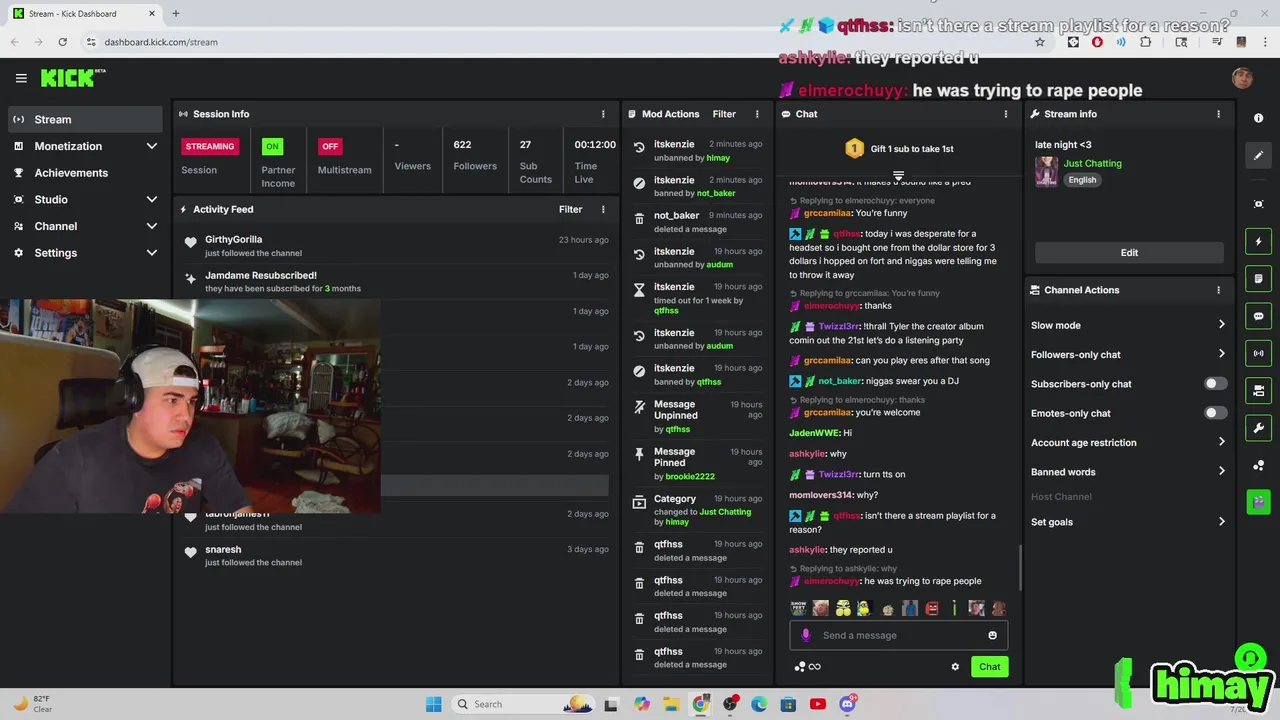This screenshot has height=720, width=1280.
Task: Open Mod Actions three-dot options
Action: coord(757,114)
